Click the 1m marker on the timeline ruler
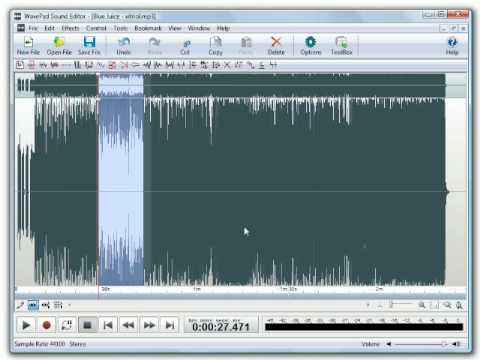The width and height of the screenshot is (480, 360). tap(197, 289)
